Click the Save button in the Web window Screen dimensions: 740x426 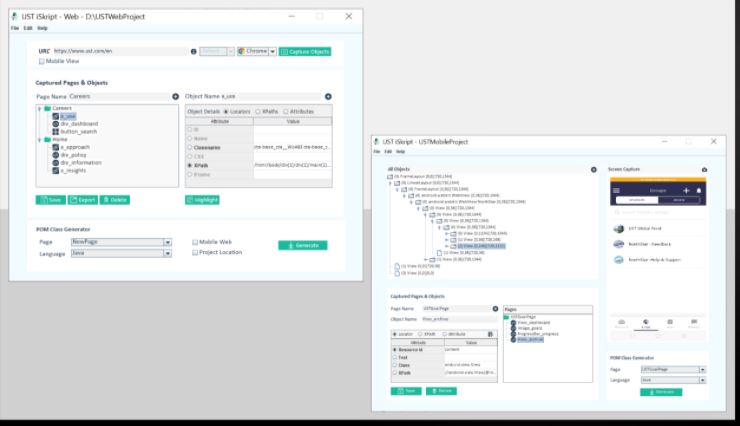click(50, 200)
